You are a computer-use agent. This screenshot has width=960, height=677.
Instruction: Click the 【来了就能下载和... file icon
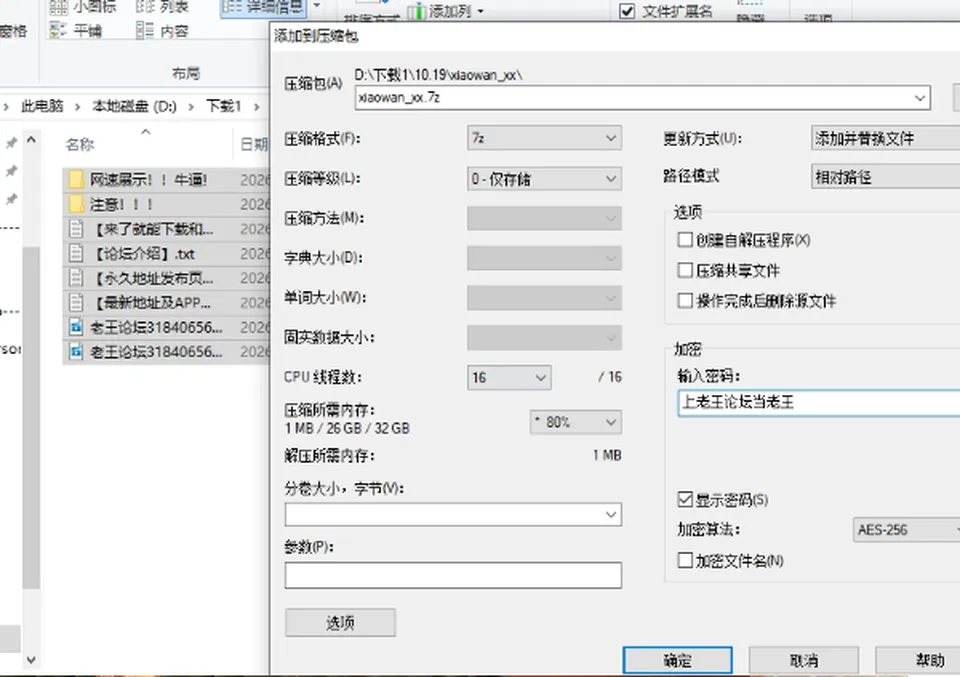click(76, 229)
